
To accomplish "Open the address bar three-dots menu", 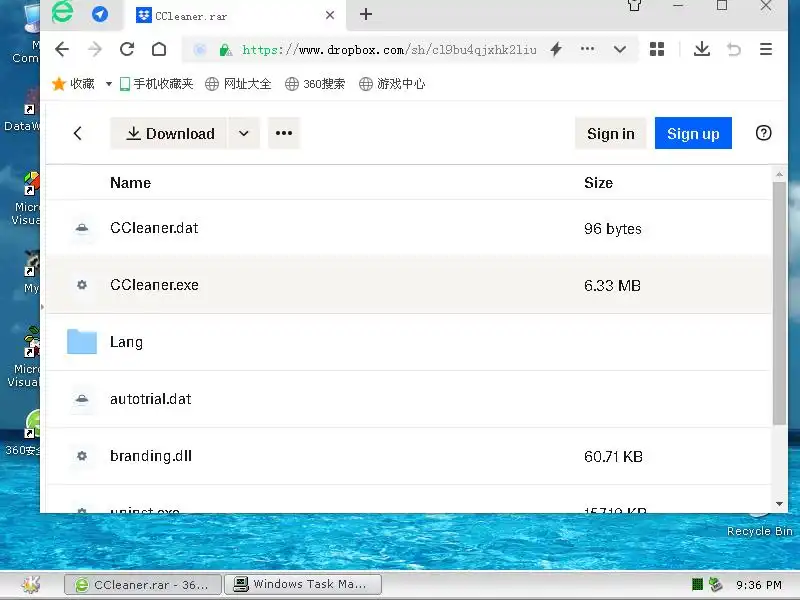I will coord(587,49).
